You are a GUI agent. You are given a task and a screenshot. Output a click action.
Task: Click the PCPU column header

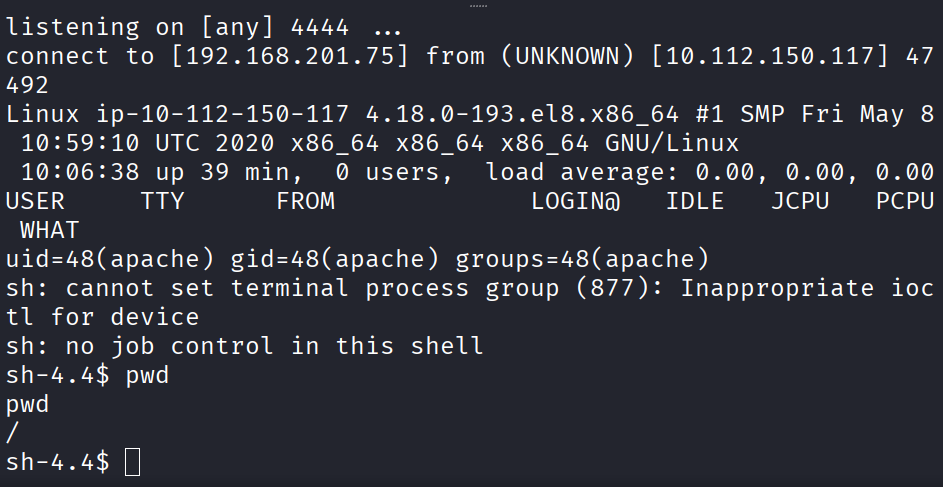pos(905,201)
